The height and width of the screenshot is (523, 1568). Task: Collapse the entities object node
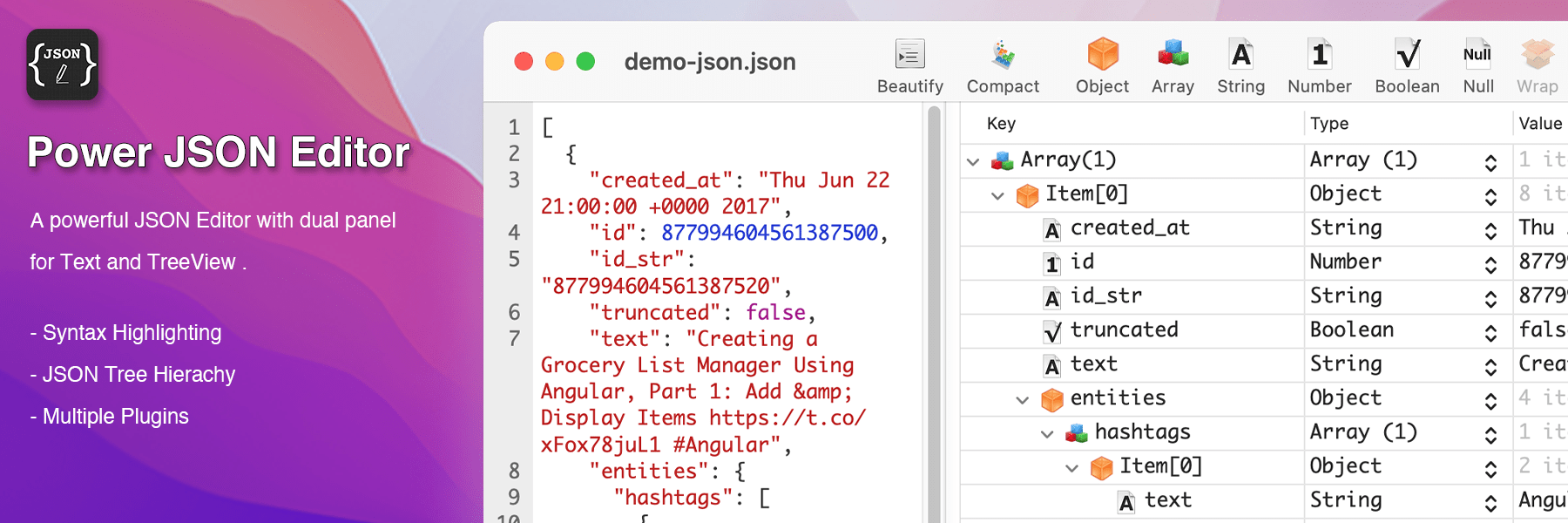coord(1023,399)
